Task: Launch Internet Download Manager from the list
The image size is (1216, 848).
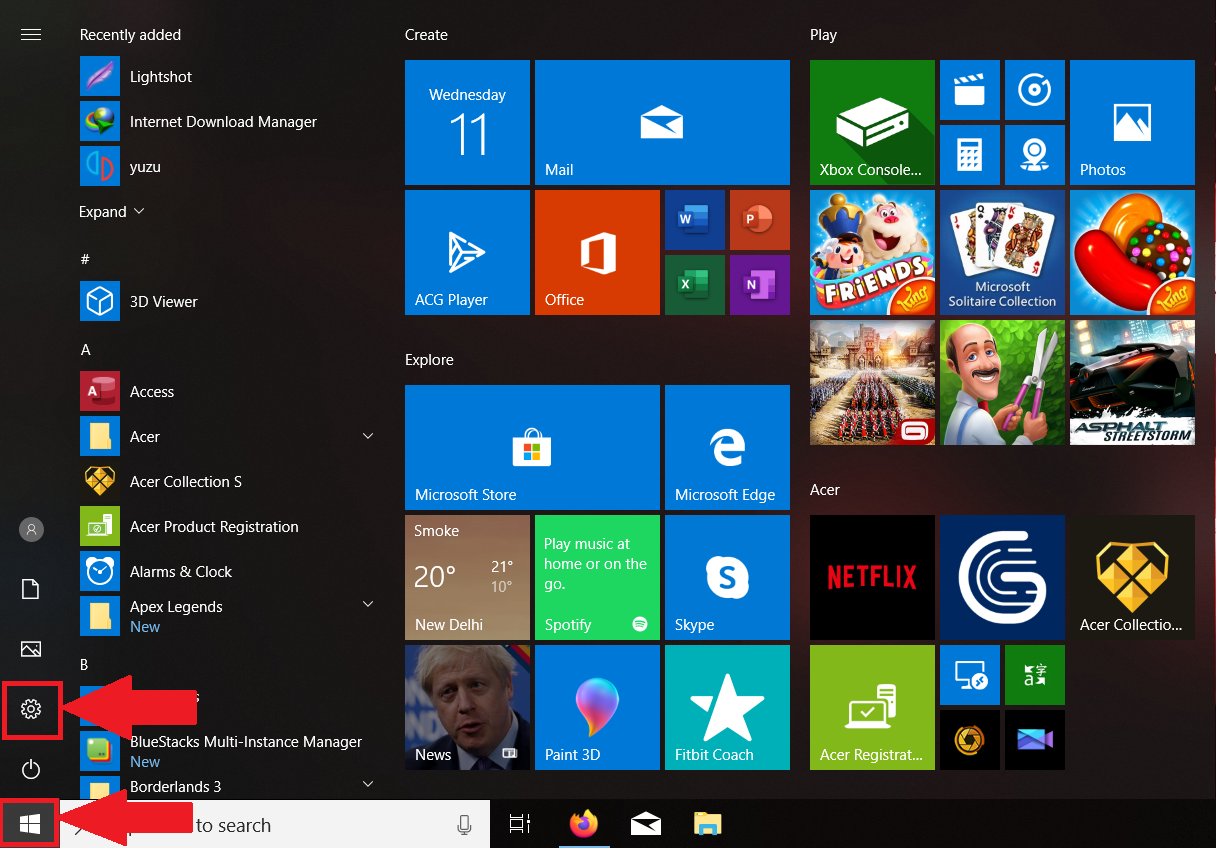Action: tap(225, 122)
